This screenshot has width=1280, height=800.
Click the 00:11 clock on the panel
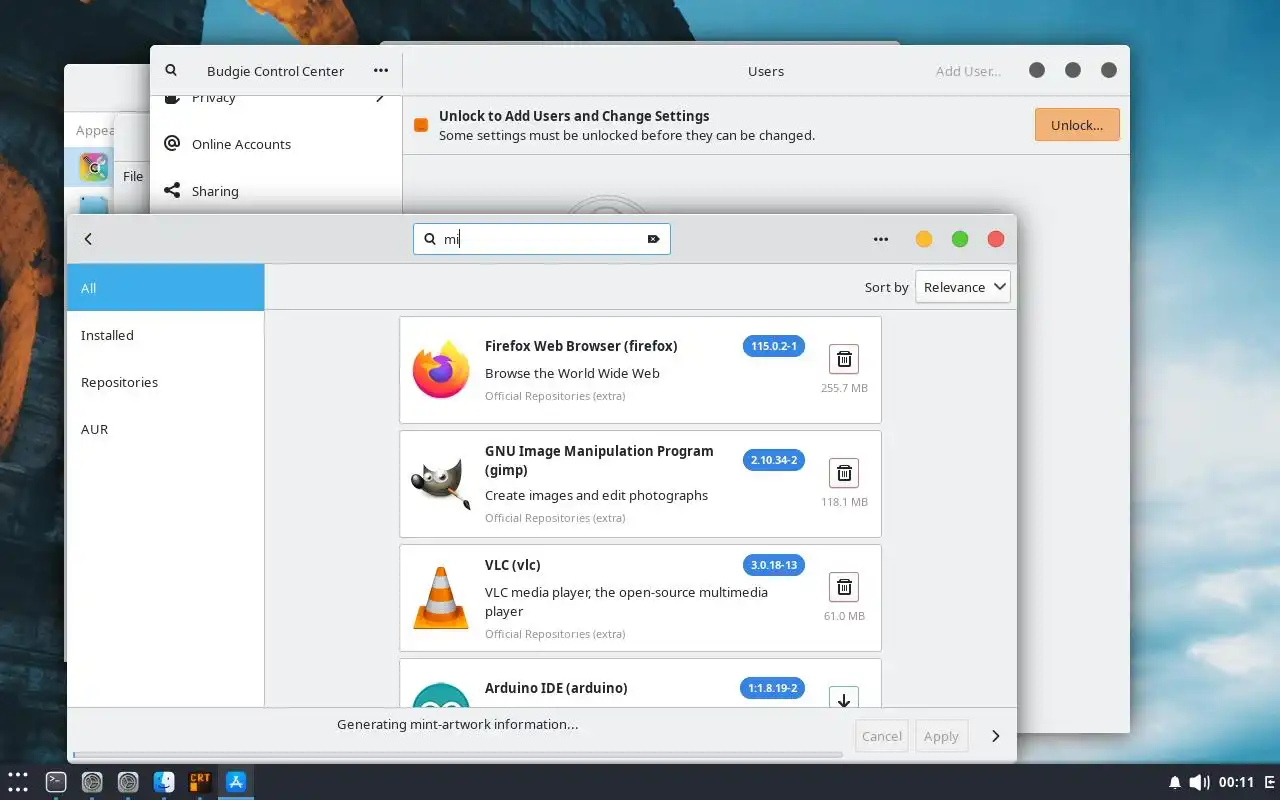(x=1236, y=782)
